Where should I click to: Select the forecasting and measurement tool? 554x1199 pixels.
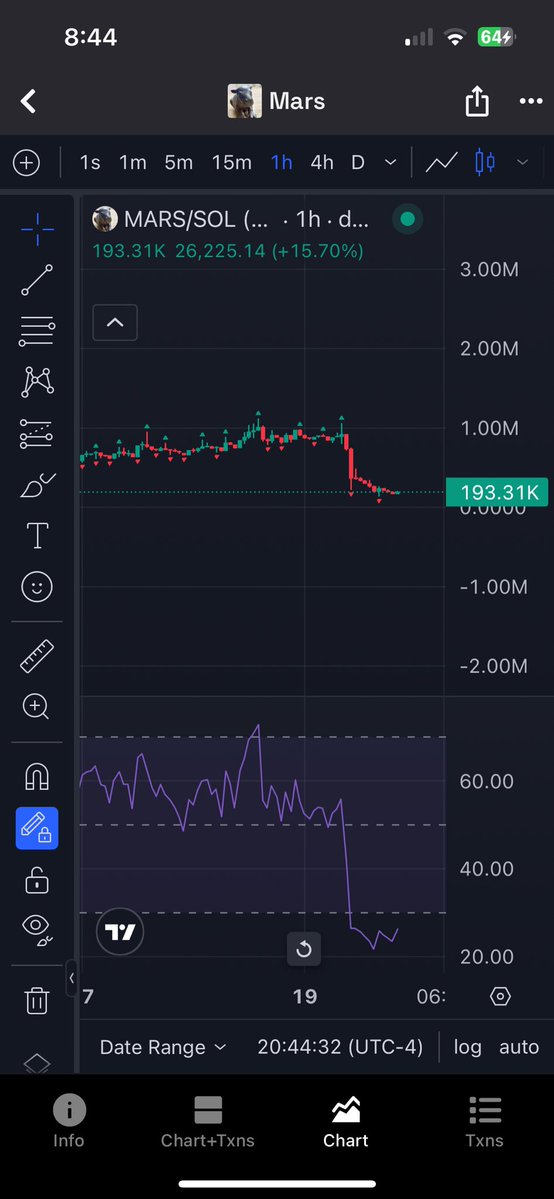click(37, 434)
